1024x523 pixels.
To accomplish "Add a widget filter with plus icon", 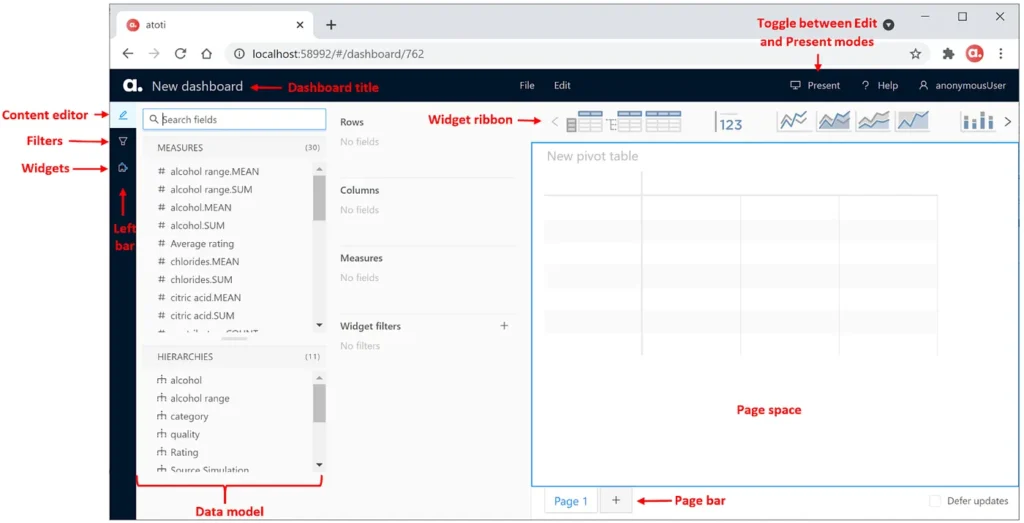I will tap(504, 326).
